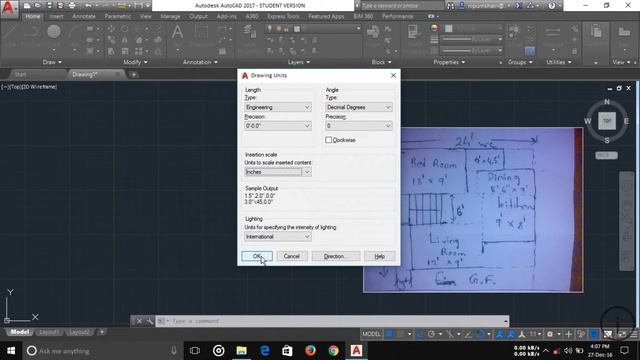Click the Open file icon in quick access toolbar

tap(38, 6)
